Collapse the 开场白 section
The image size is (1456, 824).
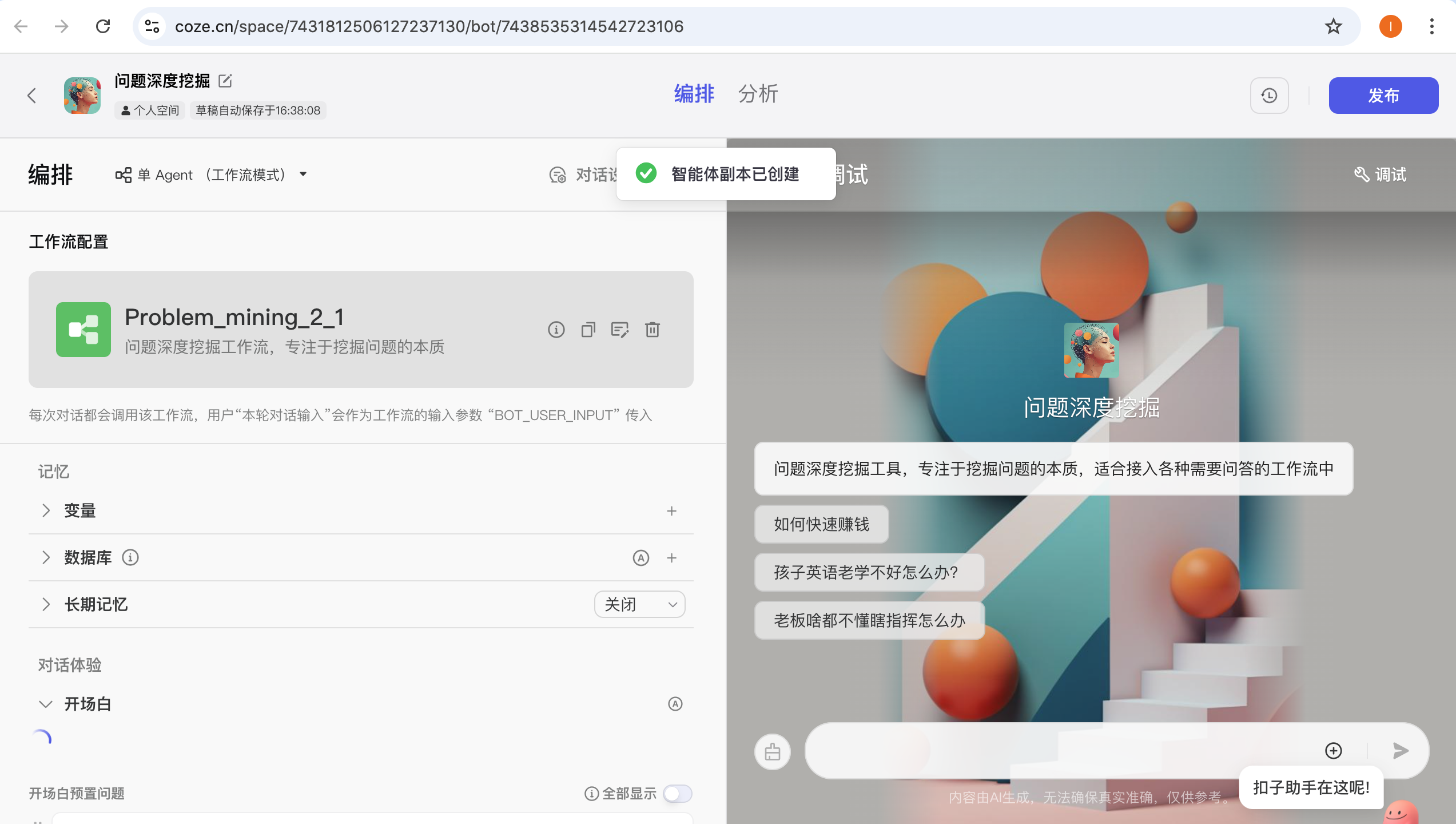pos(46,704)
